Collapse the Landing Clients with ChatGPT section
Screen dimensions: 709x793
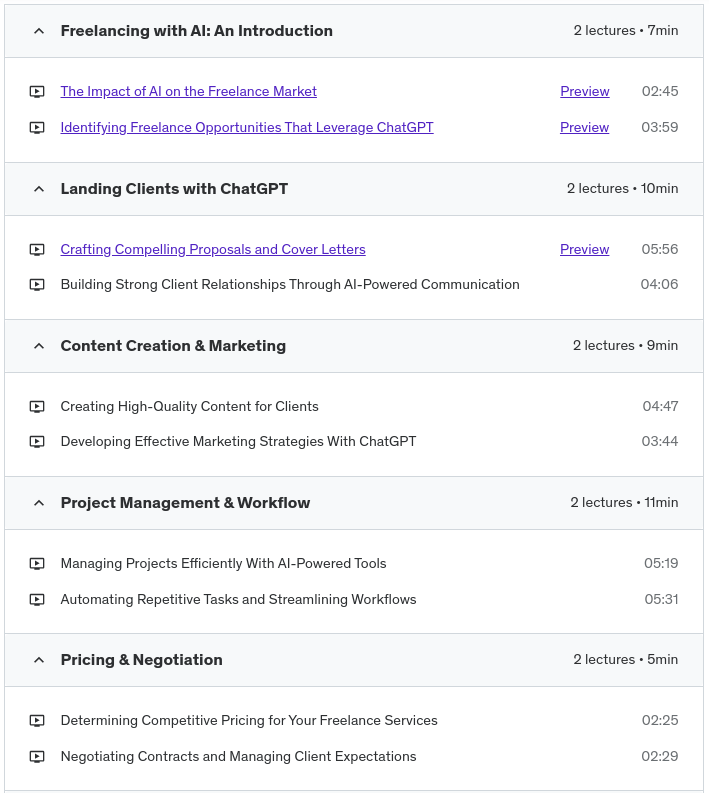39,189
